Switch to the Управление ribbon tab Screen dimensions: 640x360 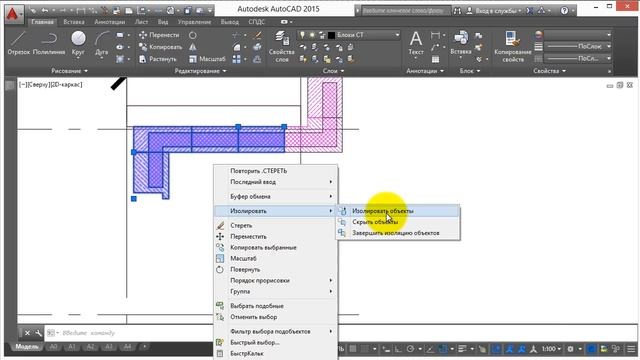[x=194, y=22]
